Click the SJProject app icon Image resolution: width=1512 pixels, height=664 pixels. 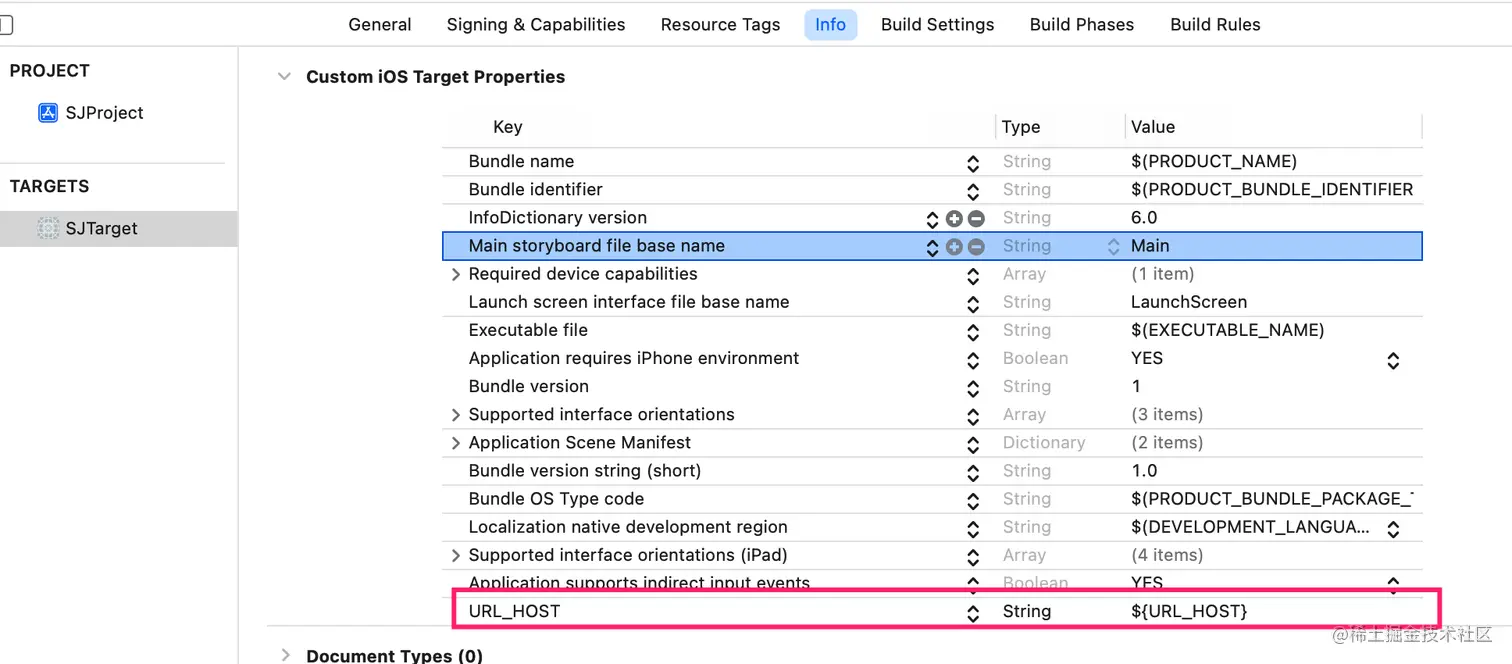coord(48,113)
